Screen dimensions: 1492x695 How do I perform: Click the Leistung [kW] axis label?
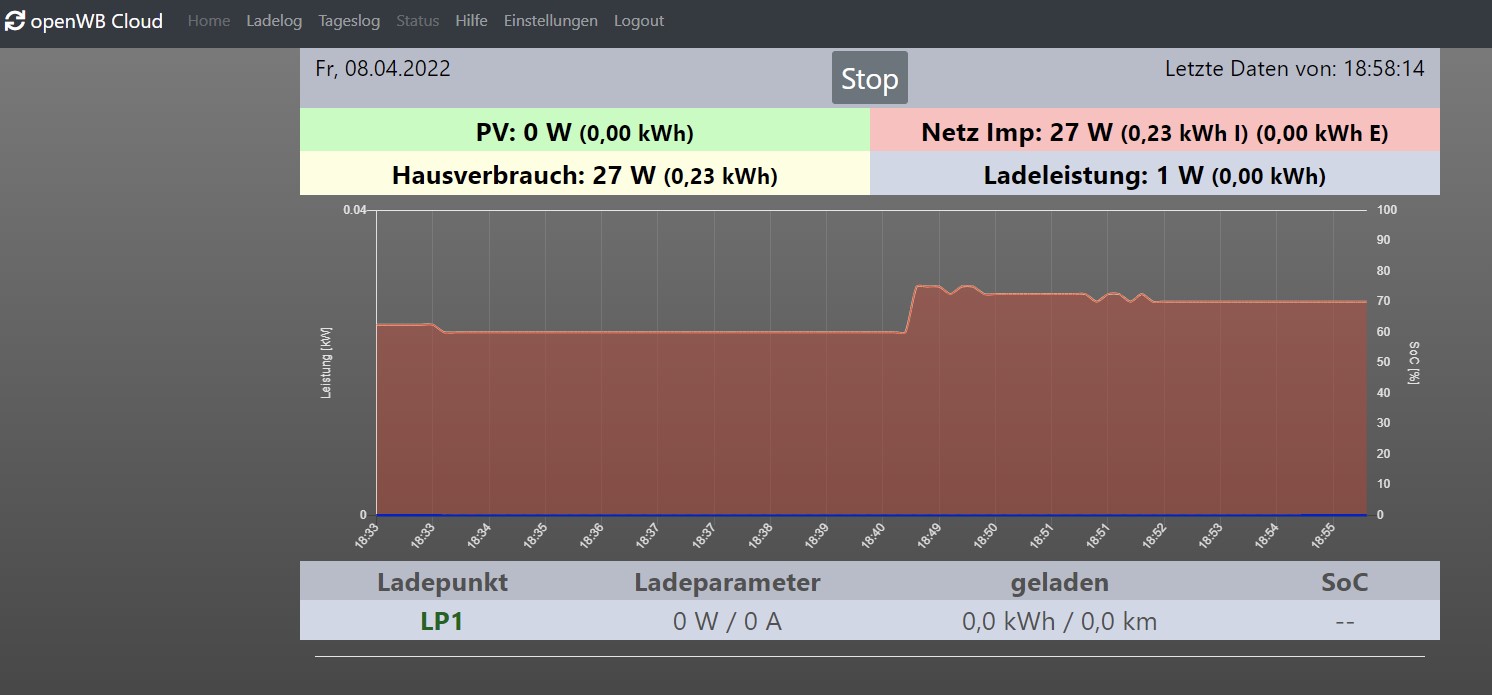(x=326, y=362)
